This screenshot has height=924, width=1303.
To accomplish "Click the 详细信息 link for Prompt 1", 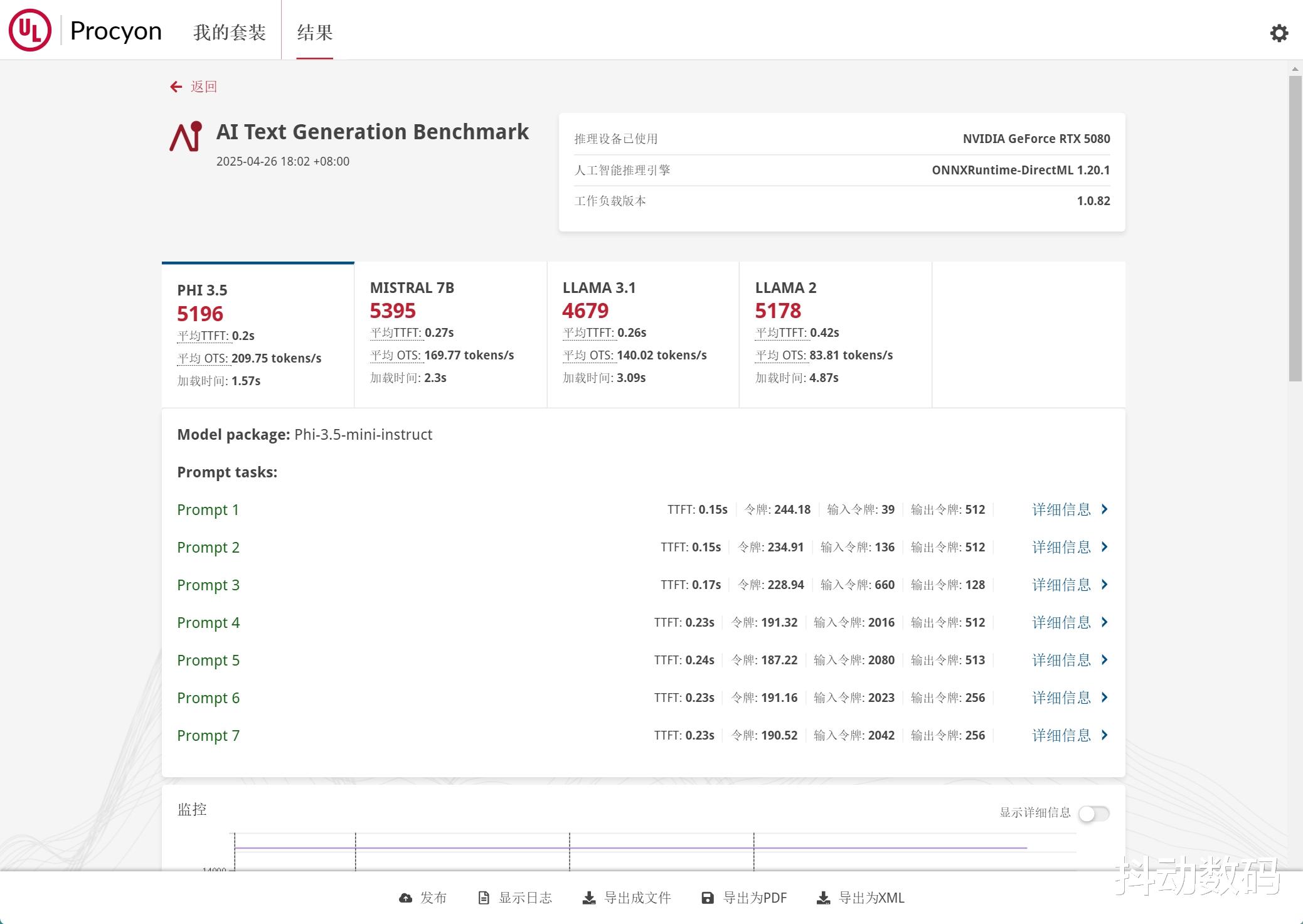I will tap(1061, 509).
